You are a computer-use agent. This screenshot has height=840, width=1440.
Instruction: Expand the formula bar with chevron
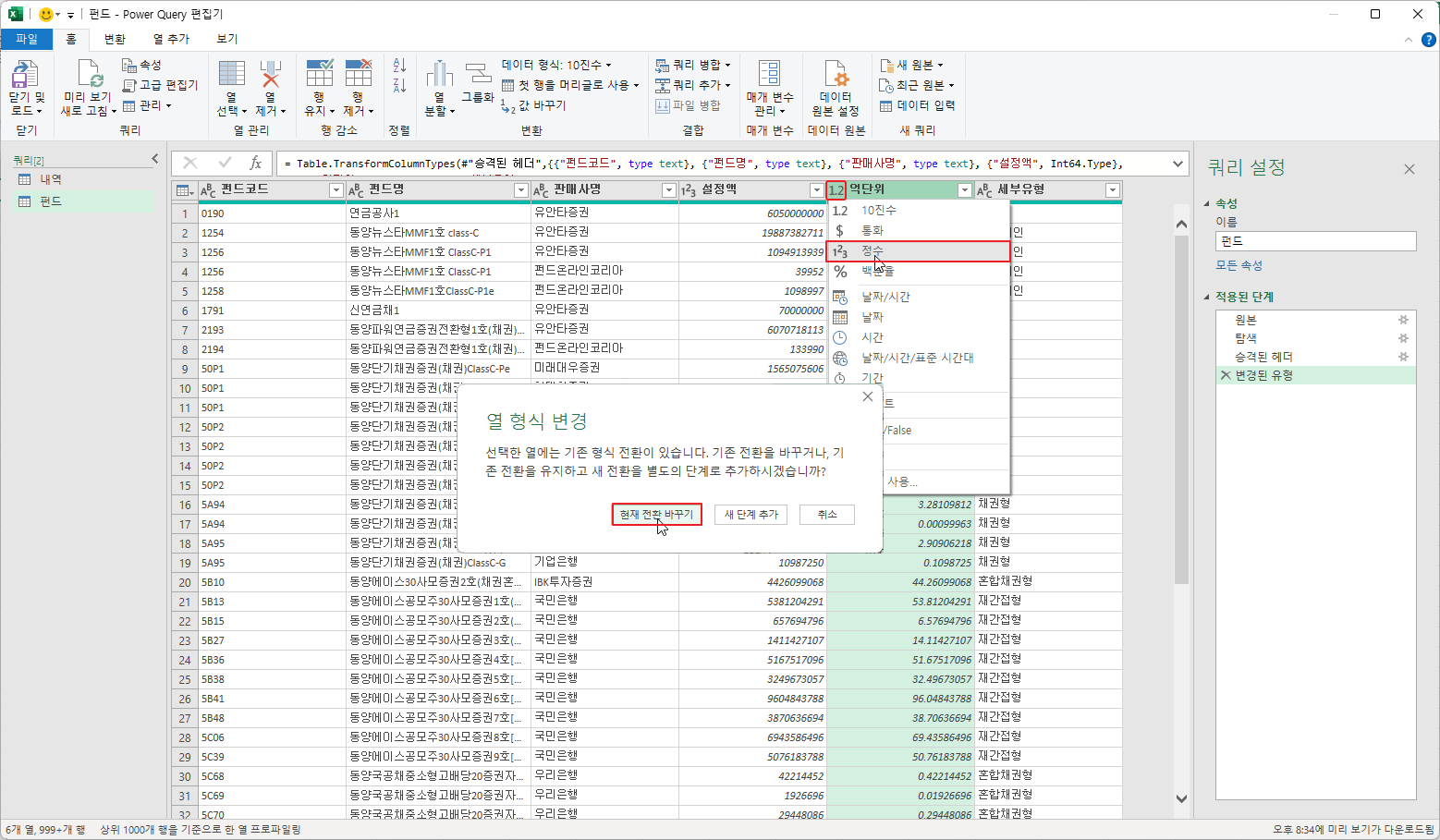tap(1178, 164)
